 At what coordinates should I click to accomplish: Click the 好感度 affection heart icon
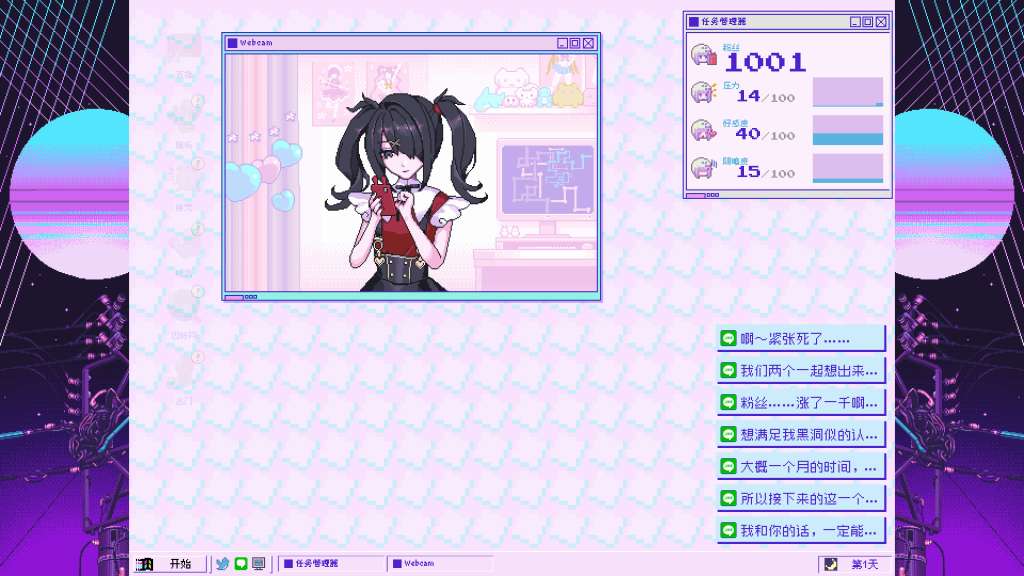pos(704,131)
